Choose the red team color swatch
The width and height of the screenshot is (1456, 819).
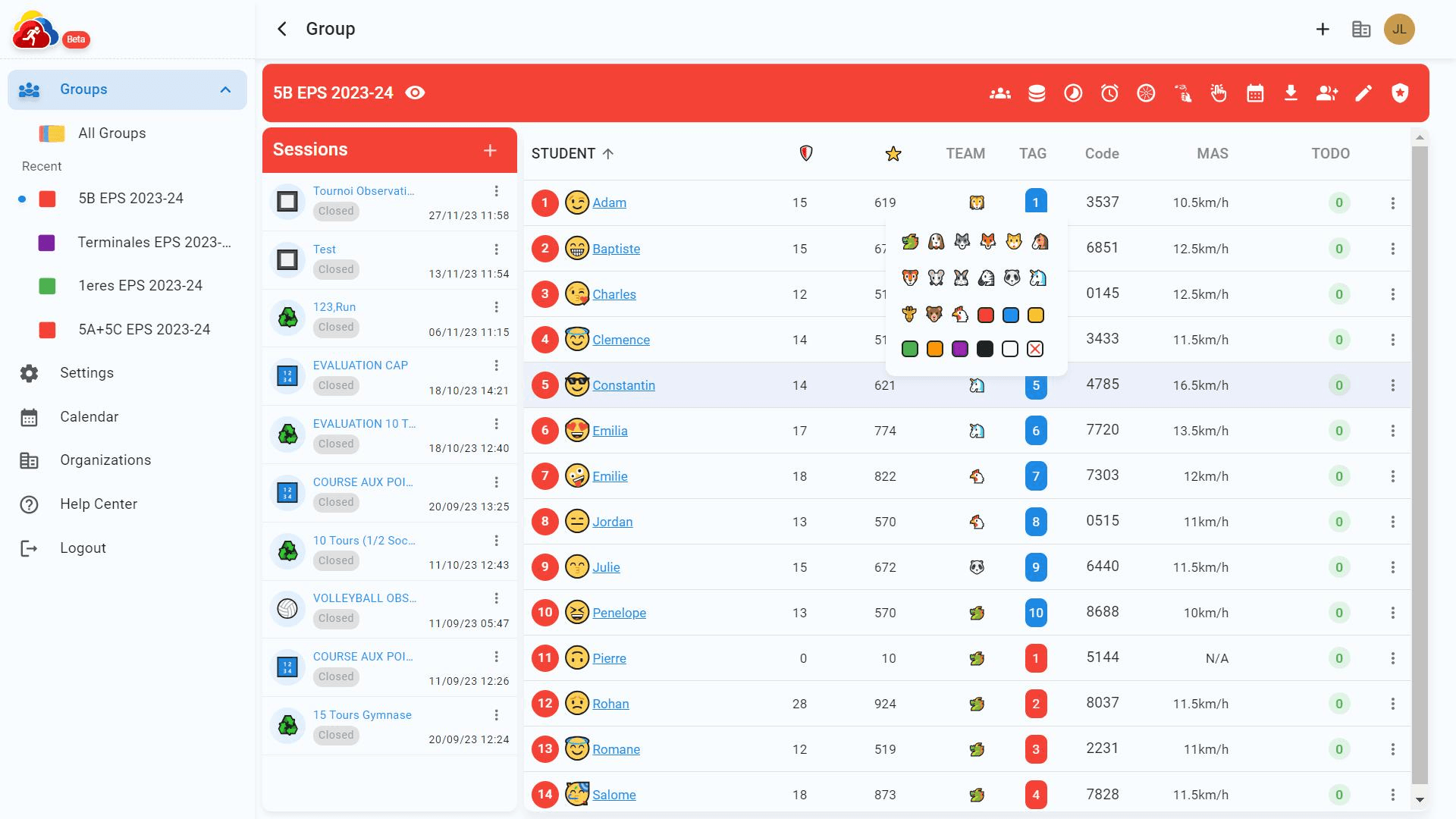tap(985, 315)
